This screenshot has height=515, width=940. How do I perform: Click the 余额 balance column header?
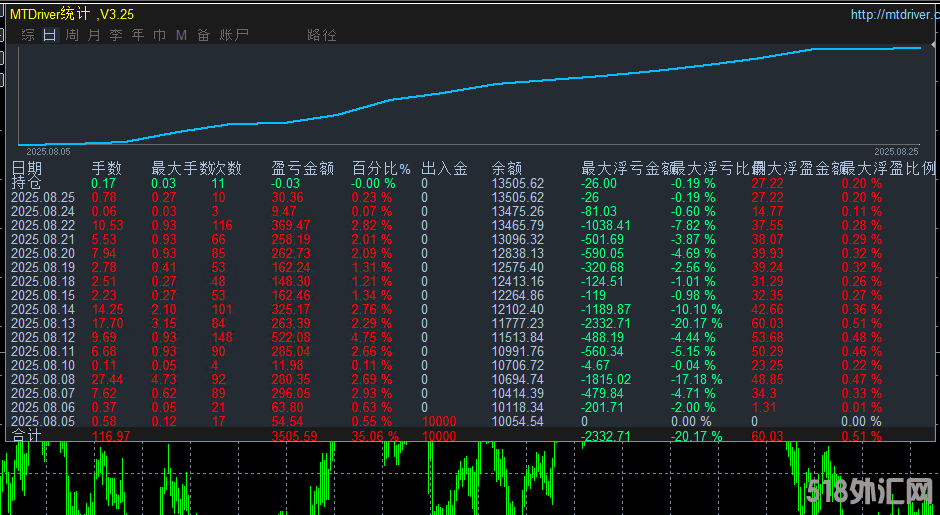click(x=507, y=169)
